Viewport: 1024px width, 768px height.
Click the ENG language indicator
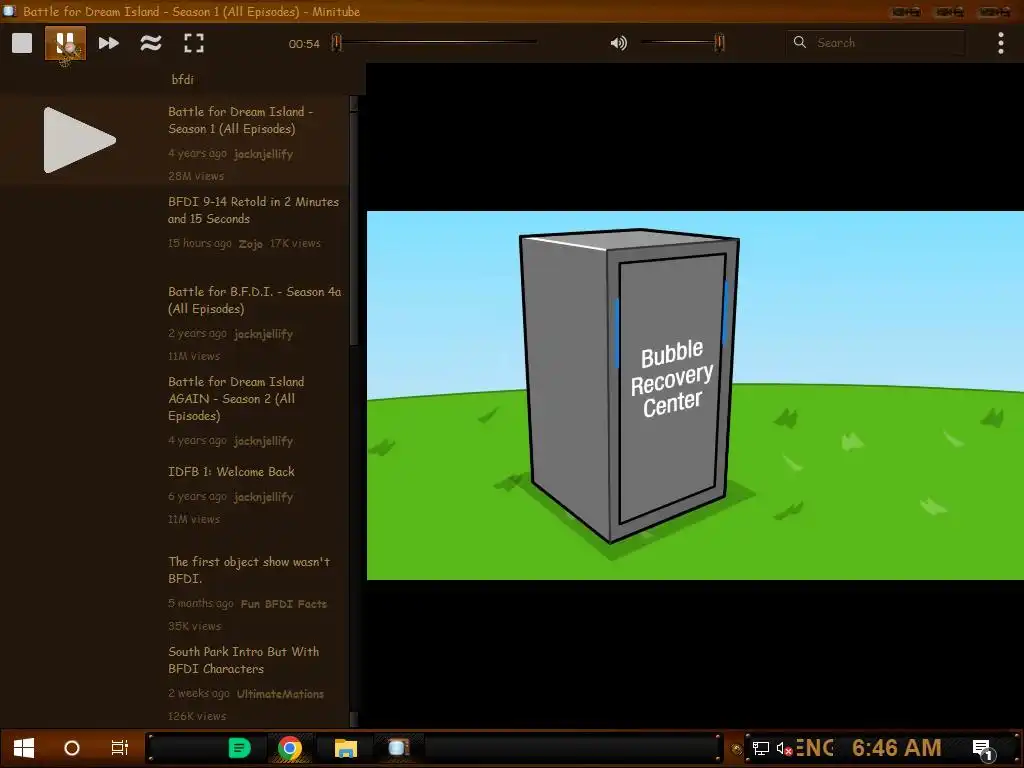[x=814, y=748]
